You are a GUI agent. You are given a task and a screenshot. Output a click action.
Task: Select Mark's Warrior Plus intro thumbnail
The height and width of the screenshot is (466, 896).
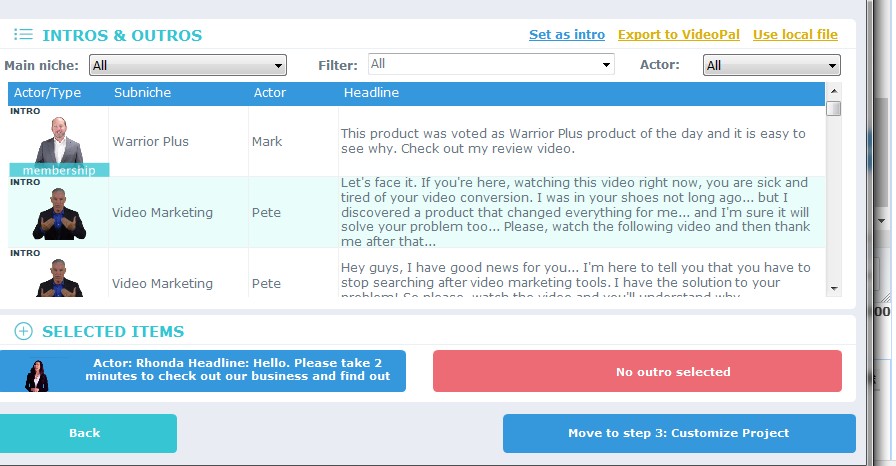(x=59, y=141)
